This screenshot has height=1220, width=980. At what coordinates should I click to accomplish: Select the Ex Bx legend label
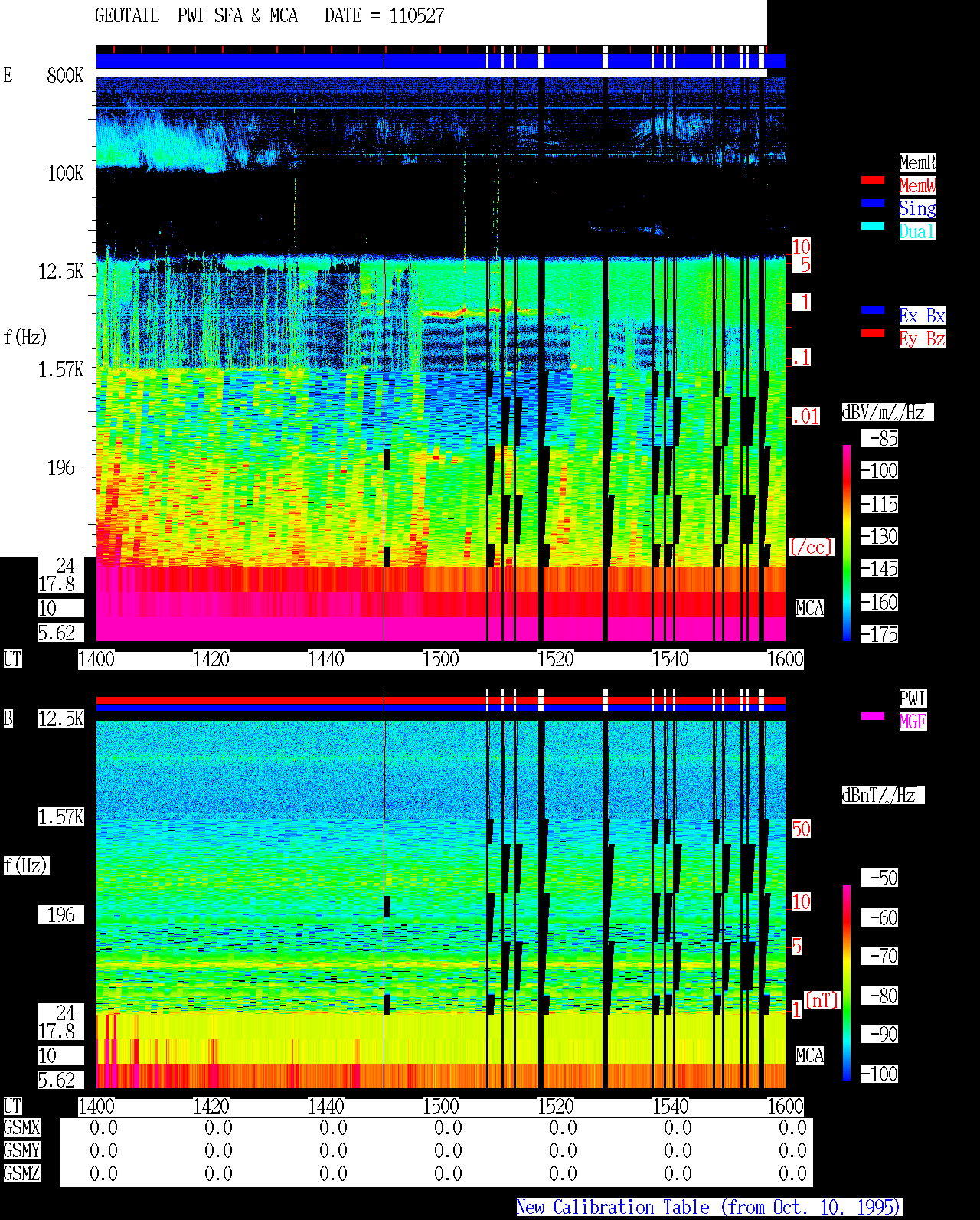[x=922, y=316]
